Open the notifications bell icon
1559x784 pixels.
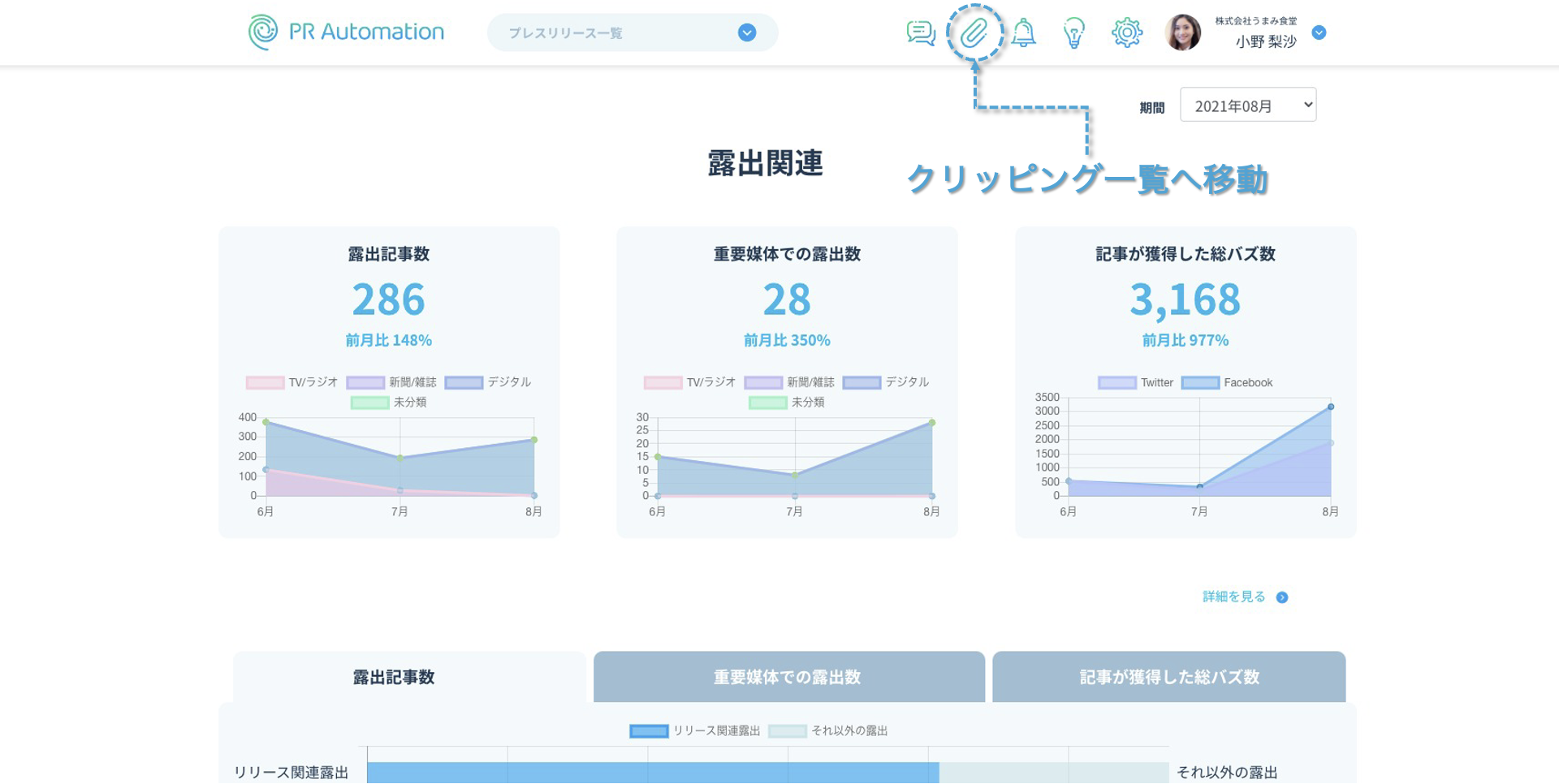coord(1024,33)
